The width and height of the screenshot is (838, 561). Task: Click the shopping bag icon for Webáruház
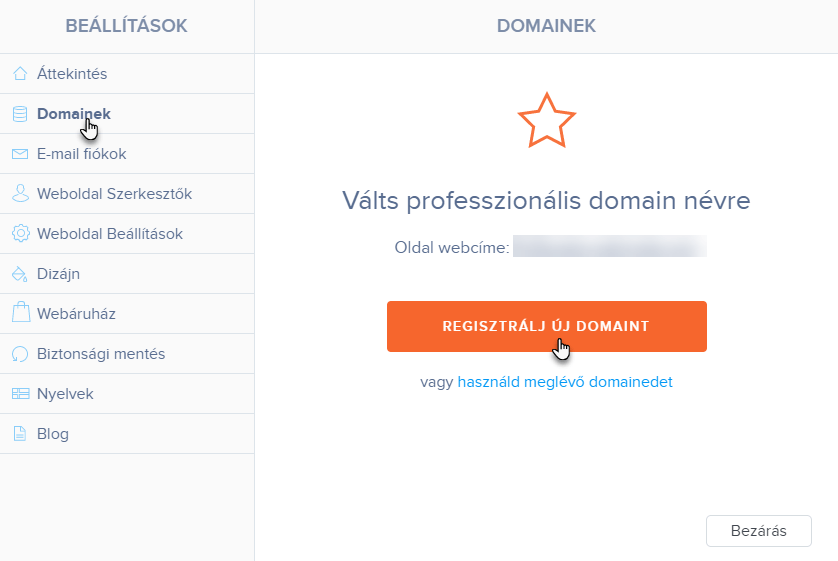(x=20, y=313)
